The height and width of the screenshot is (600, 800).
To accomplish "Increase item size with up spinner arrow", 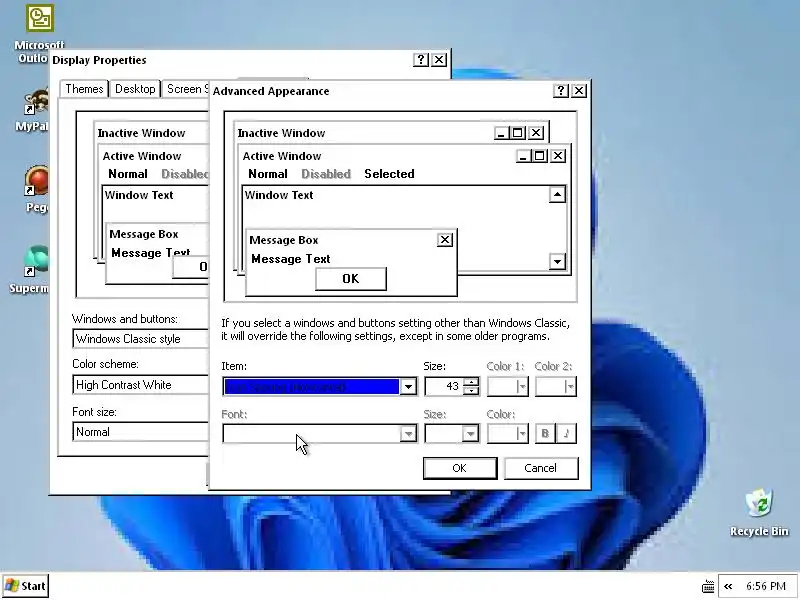I will click(x=471, y=382).
